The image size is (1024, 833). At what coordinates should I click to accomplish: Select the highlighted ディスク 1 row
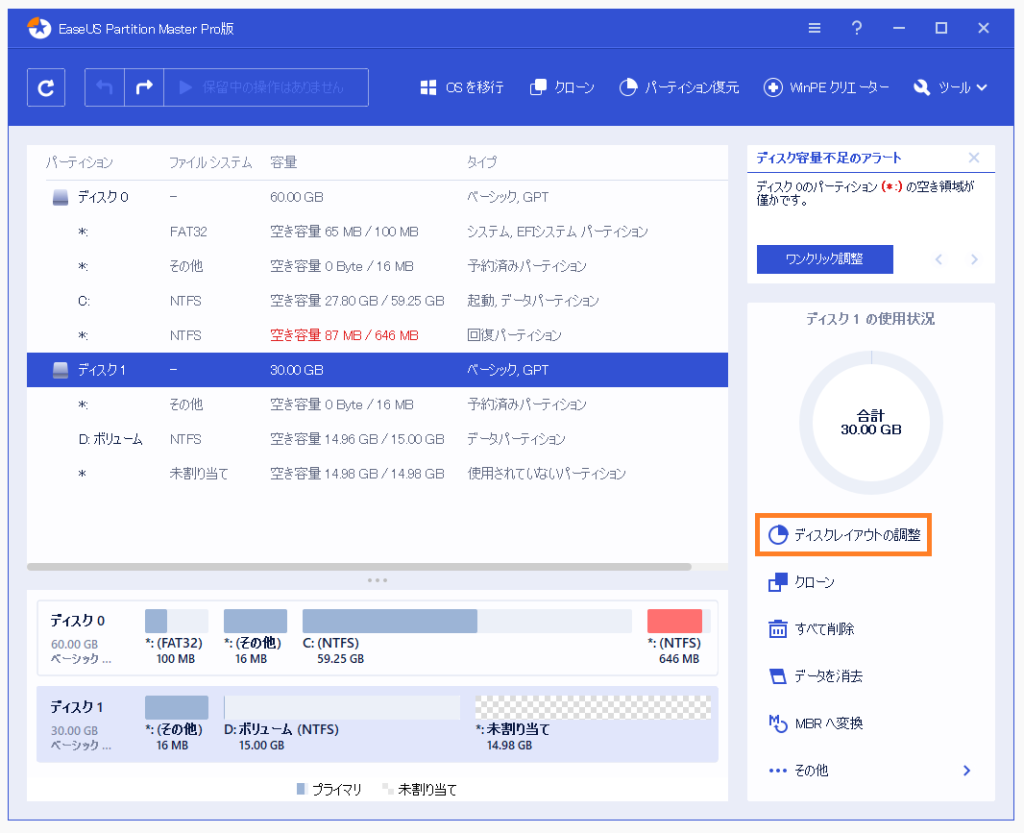pyautogui.click(x=377, y=370)
